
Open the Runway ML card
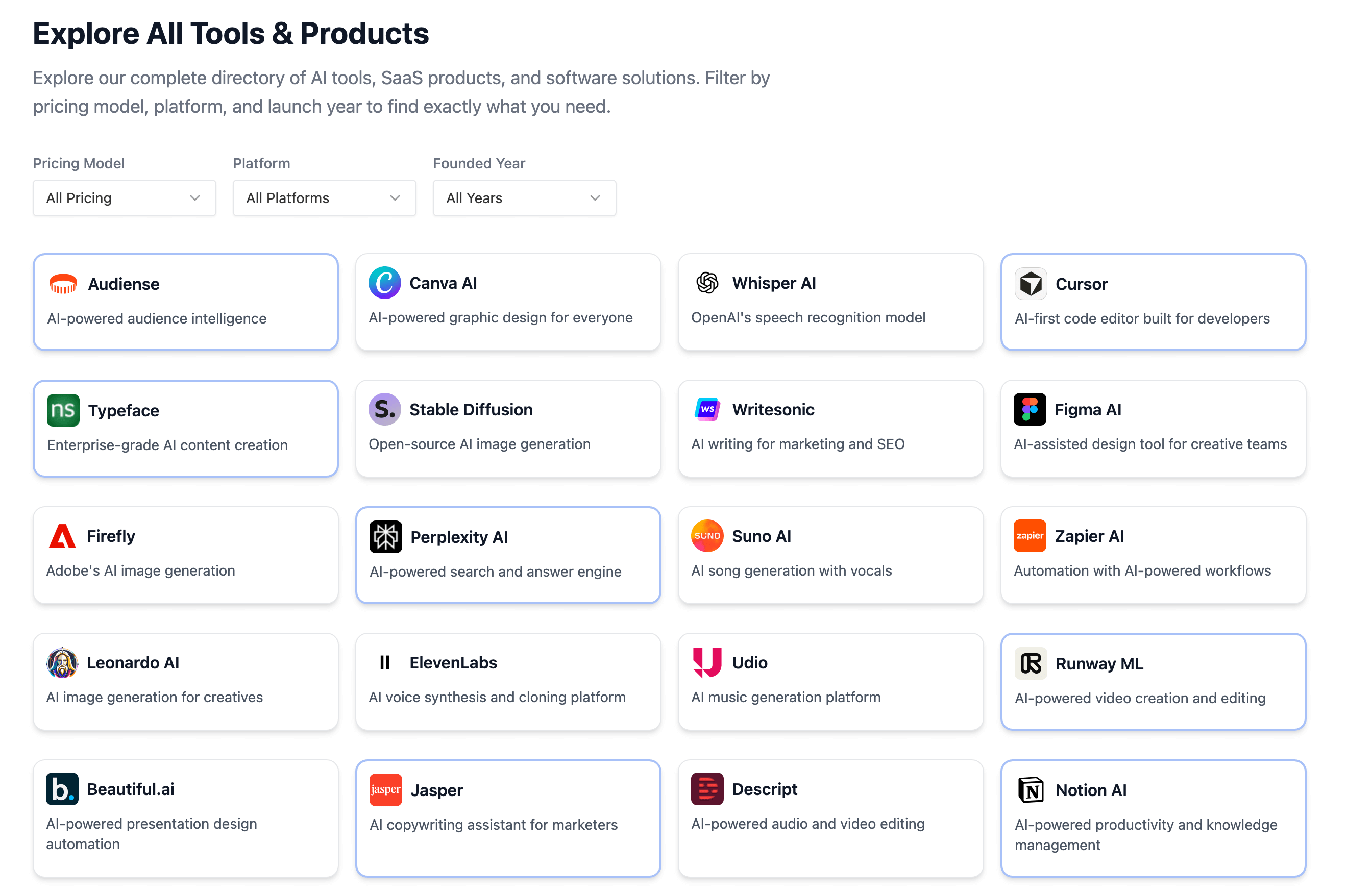pyautogui.click(x=1153, y=681)
